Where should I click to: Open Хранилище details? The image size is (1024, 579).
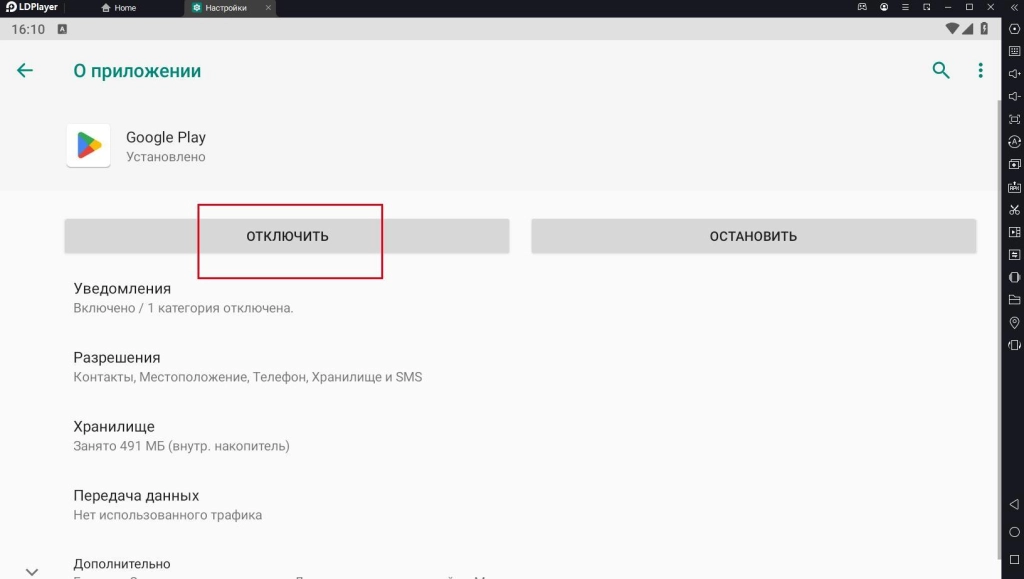[114, 435]
